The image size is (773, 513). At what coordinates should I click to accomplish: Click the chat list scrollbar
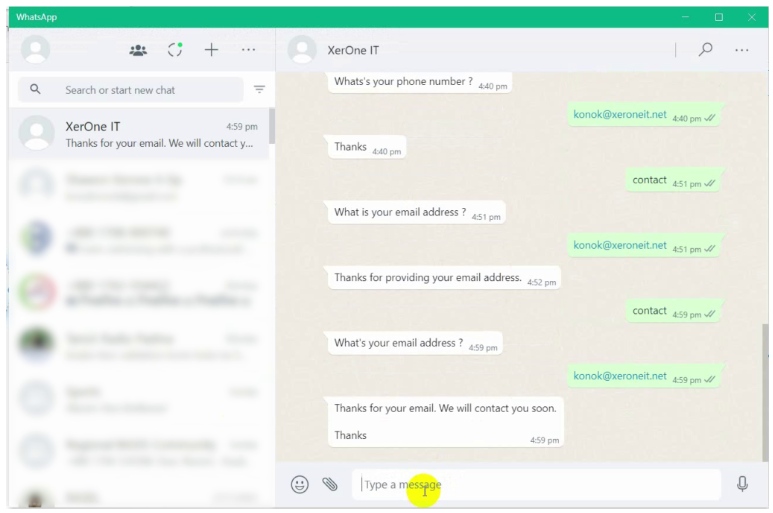272,127
